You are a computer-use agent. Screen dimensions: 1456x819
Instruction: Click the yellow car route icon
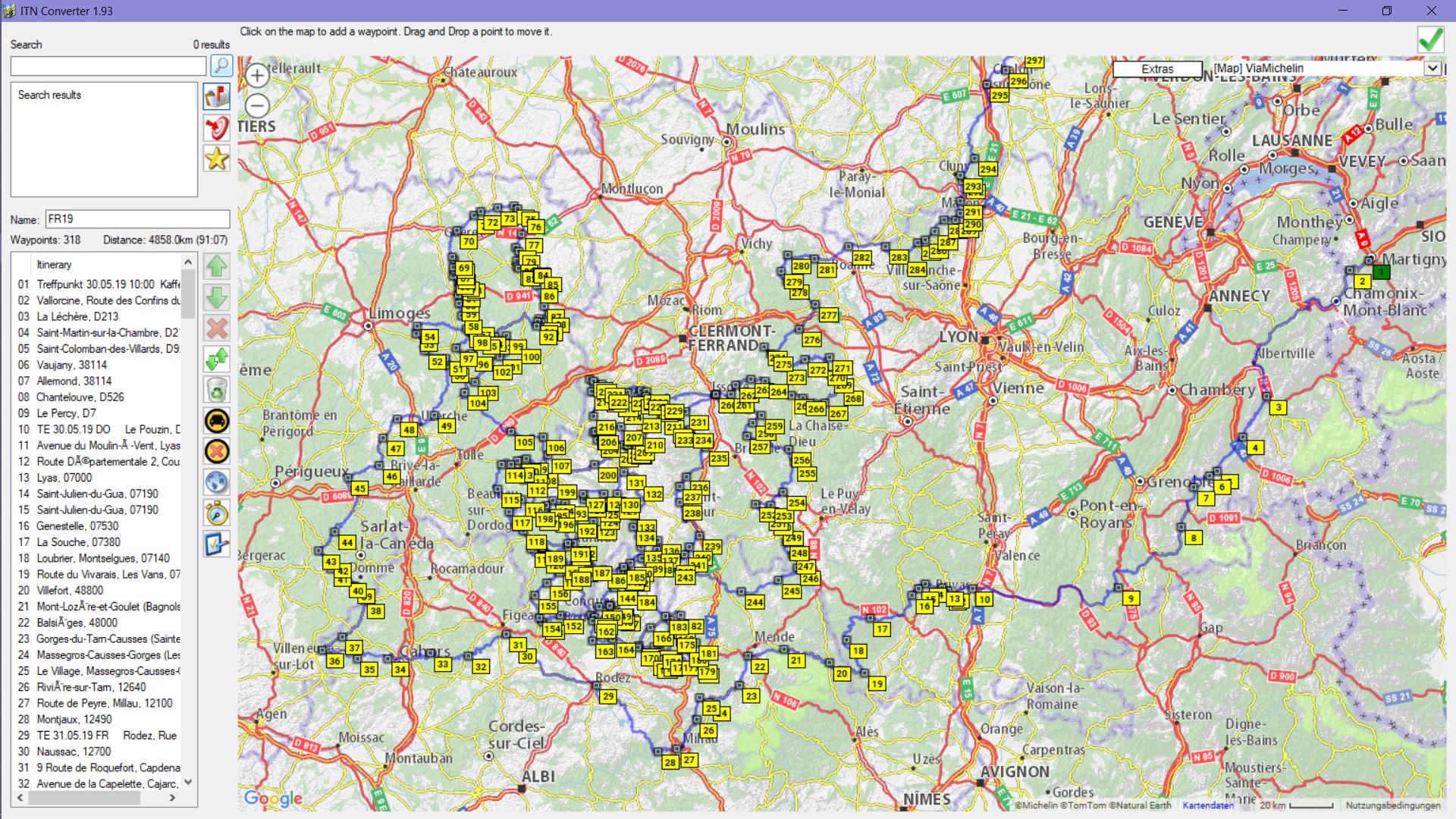pos(217,420)
